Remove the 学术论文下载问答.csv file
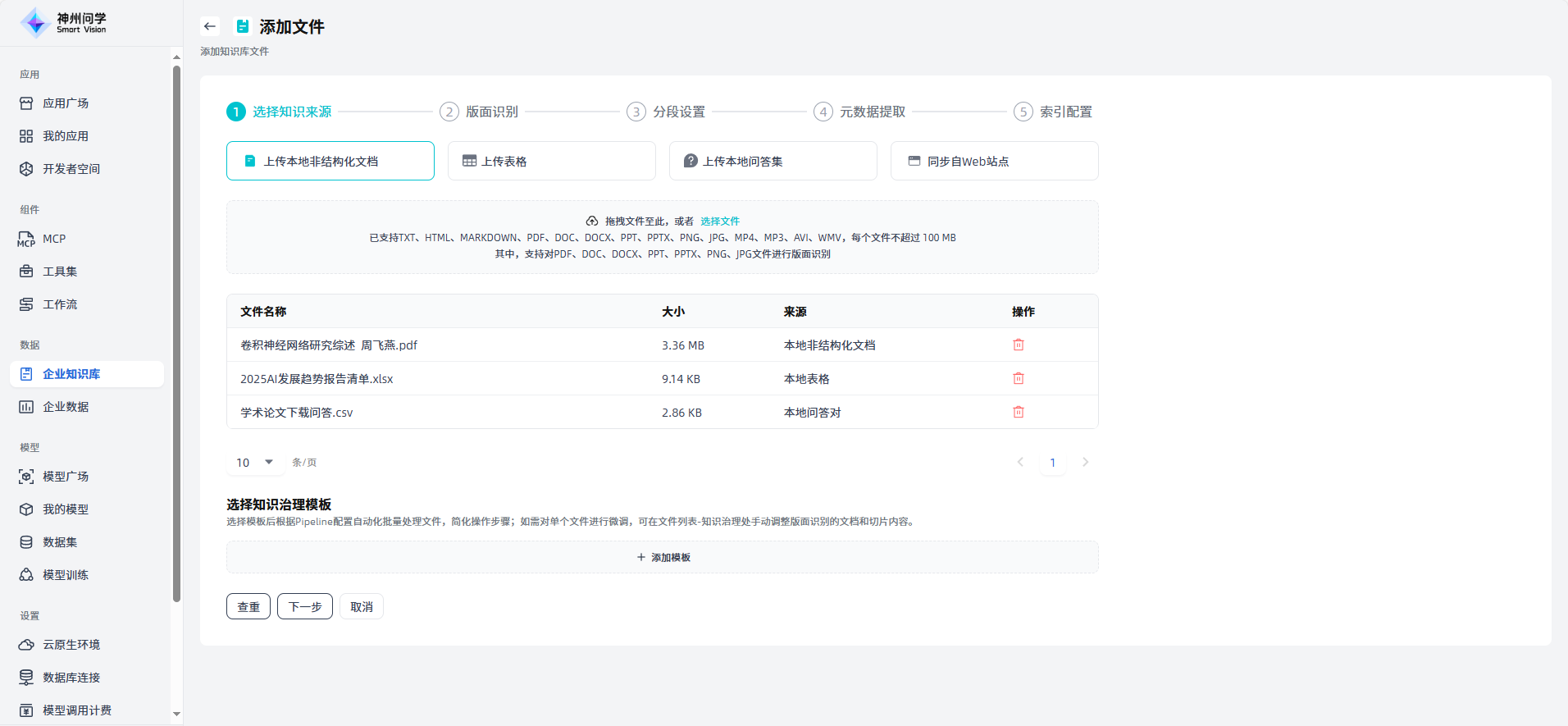The image size is (1568, 726). 1018,413
